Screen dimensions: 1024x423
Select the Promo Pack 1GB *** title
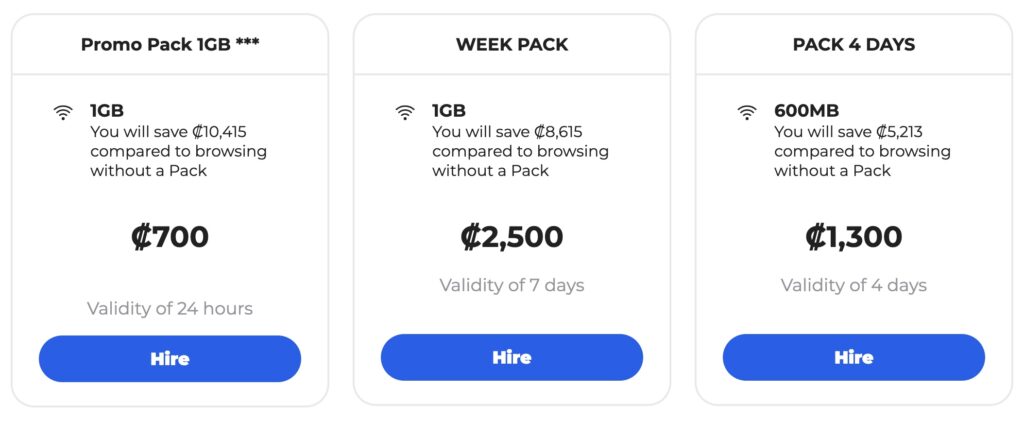click(170, 44)
